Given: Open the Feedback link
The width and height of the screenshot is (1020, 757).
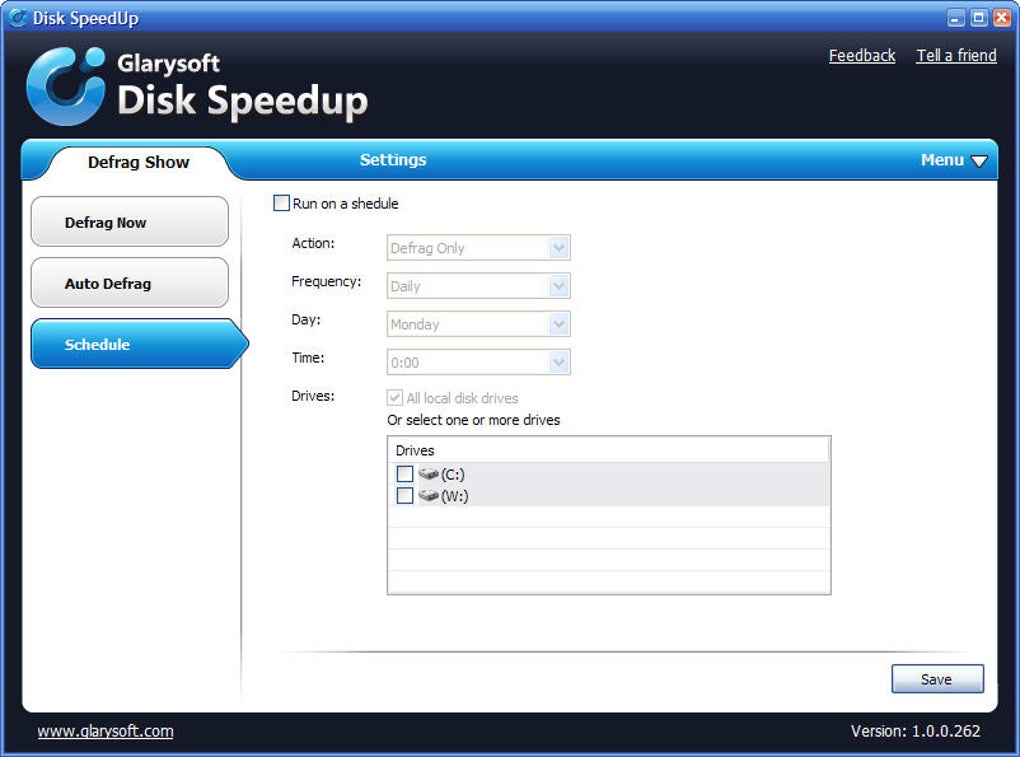Looking at the screenshot, I should pyautogui.click(x=862, y=56).
